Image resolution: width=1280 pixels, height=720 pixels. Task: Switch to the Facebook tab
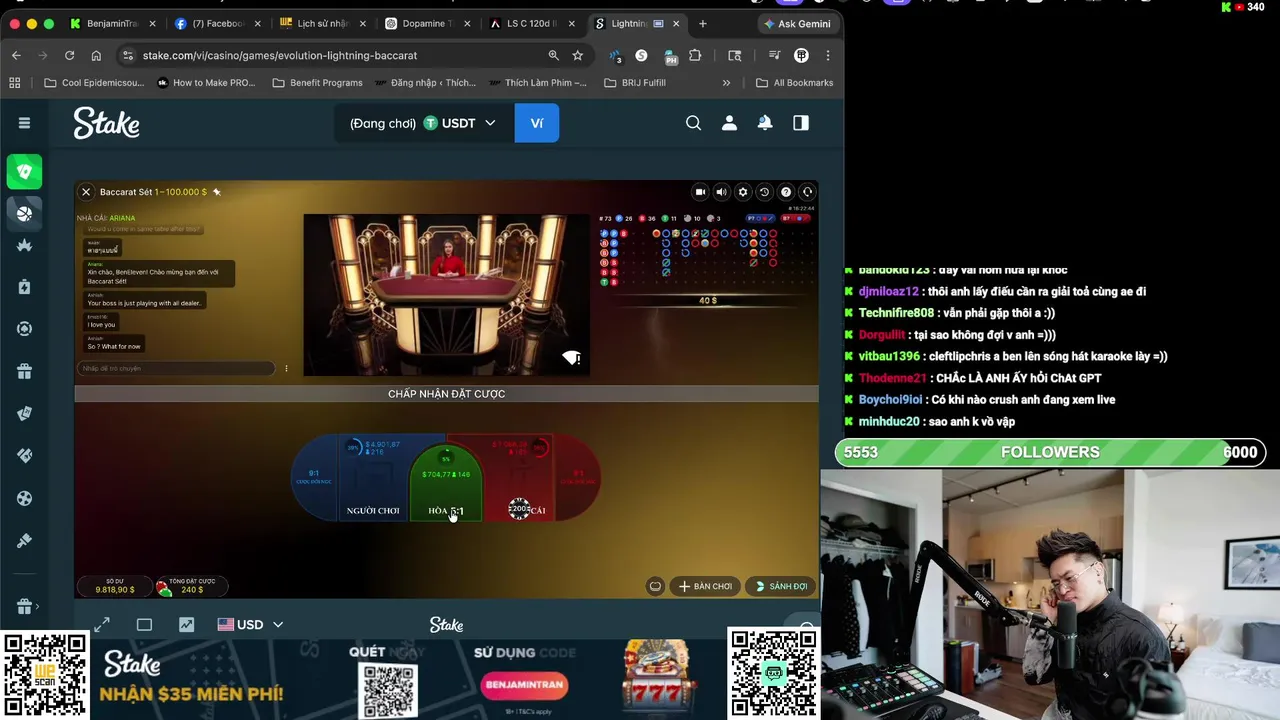[x=217, y=23]
